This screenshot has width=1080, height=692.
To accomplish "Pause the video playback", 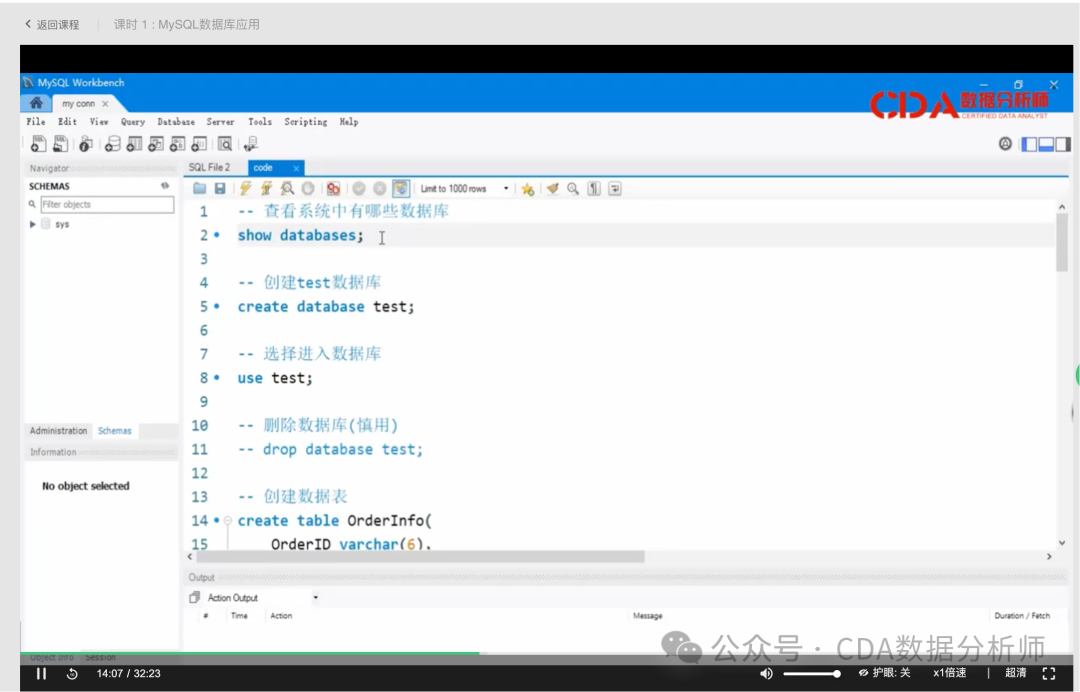I will point(41,673).
